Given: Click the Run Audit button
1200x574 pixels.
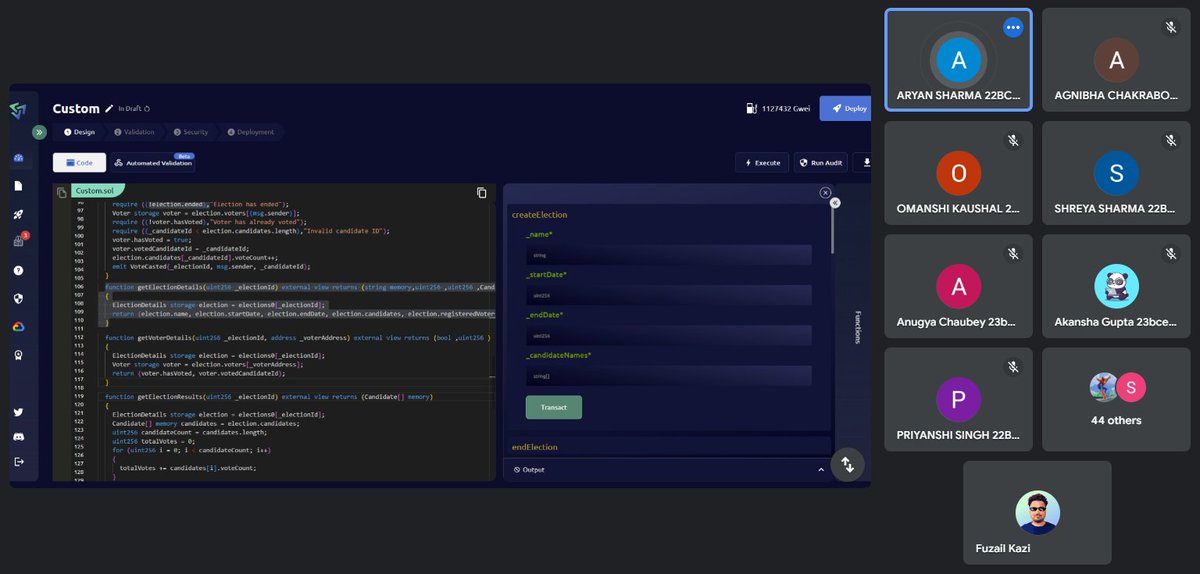Looking at the screenshot, I should coord(820,162).
